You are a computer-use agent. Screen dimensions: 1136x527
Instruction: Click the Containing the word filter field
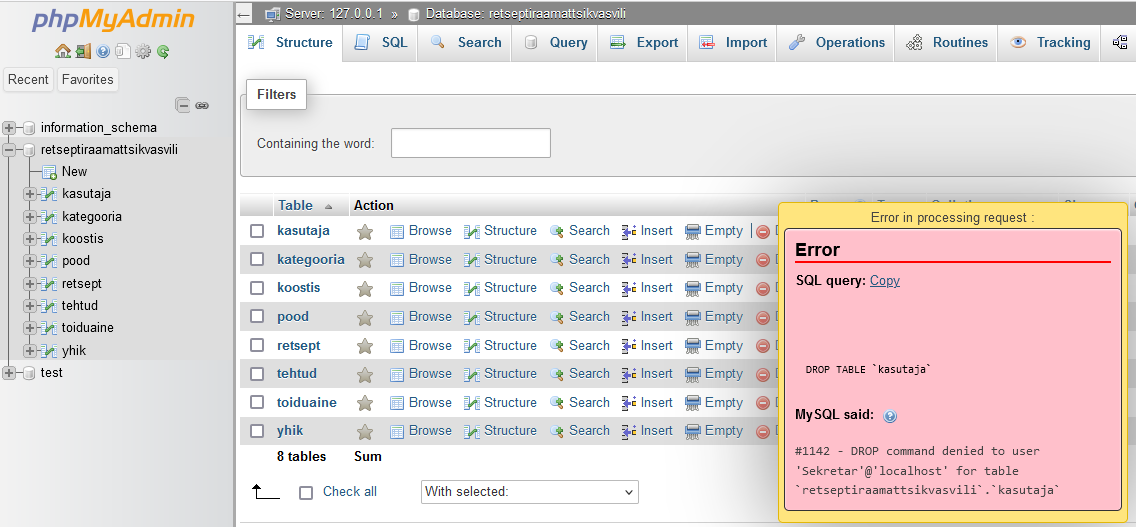click(470, 143)
